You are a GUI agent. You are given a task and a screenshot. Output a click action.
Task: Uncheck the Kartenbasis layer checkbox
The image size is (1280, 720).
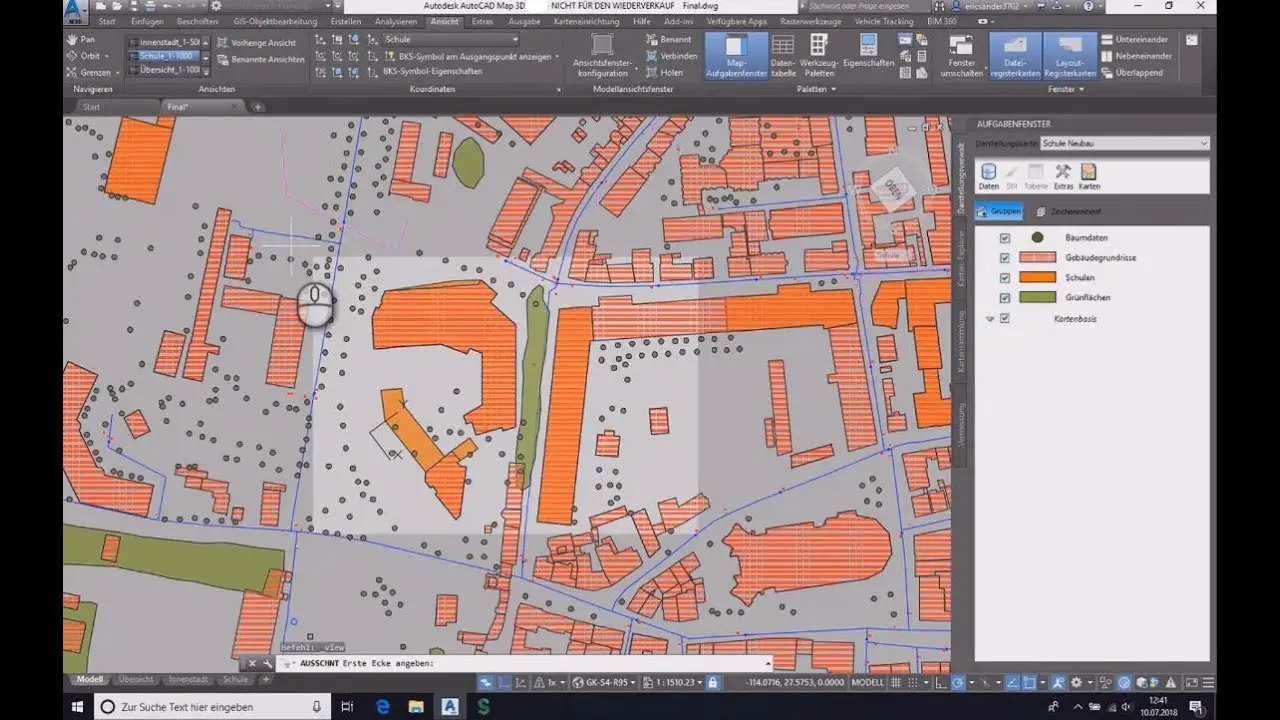pos(1005,318)
